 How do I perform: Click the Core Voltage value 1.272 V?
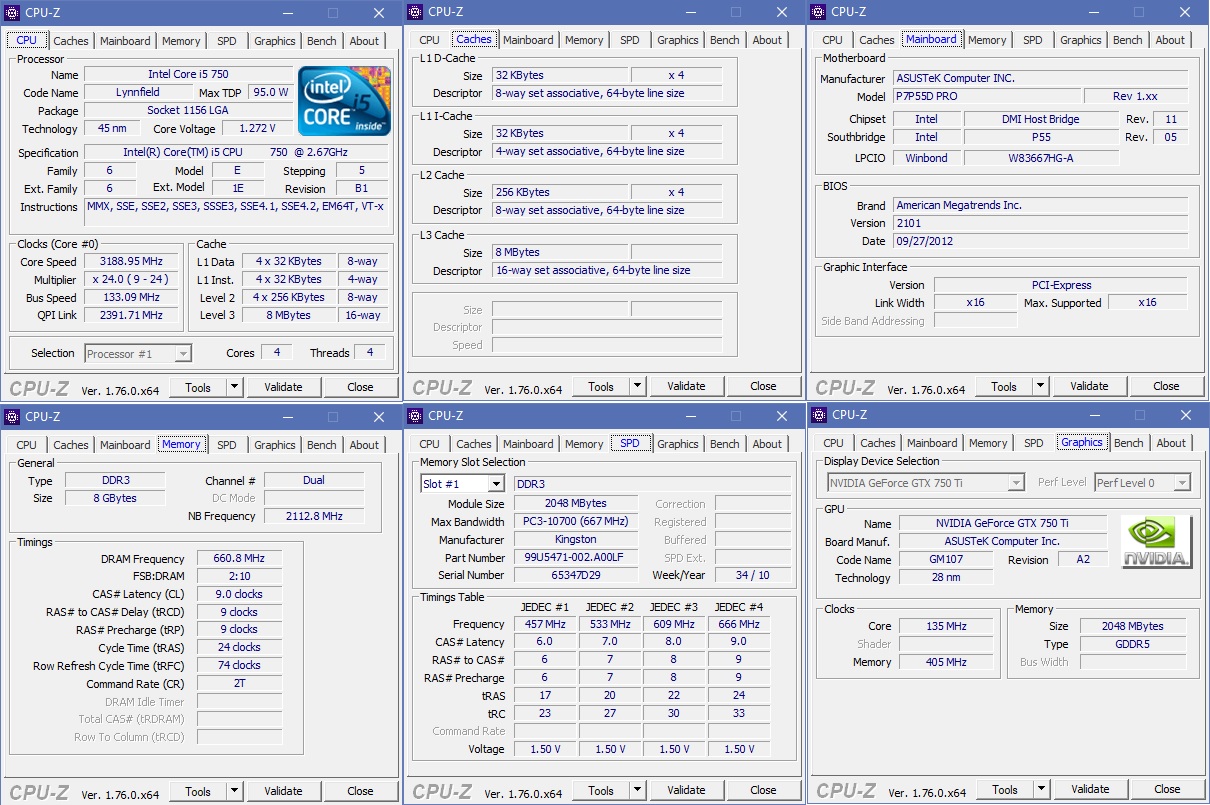[x=258, y=129]
